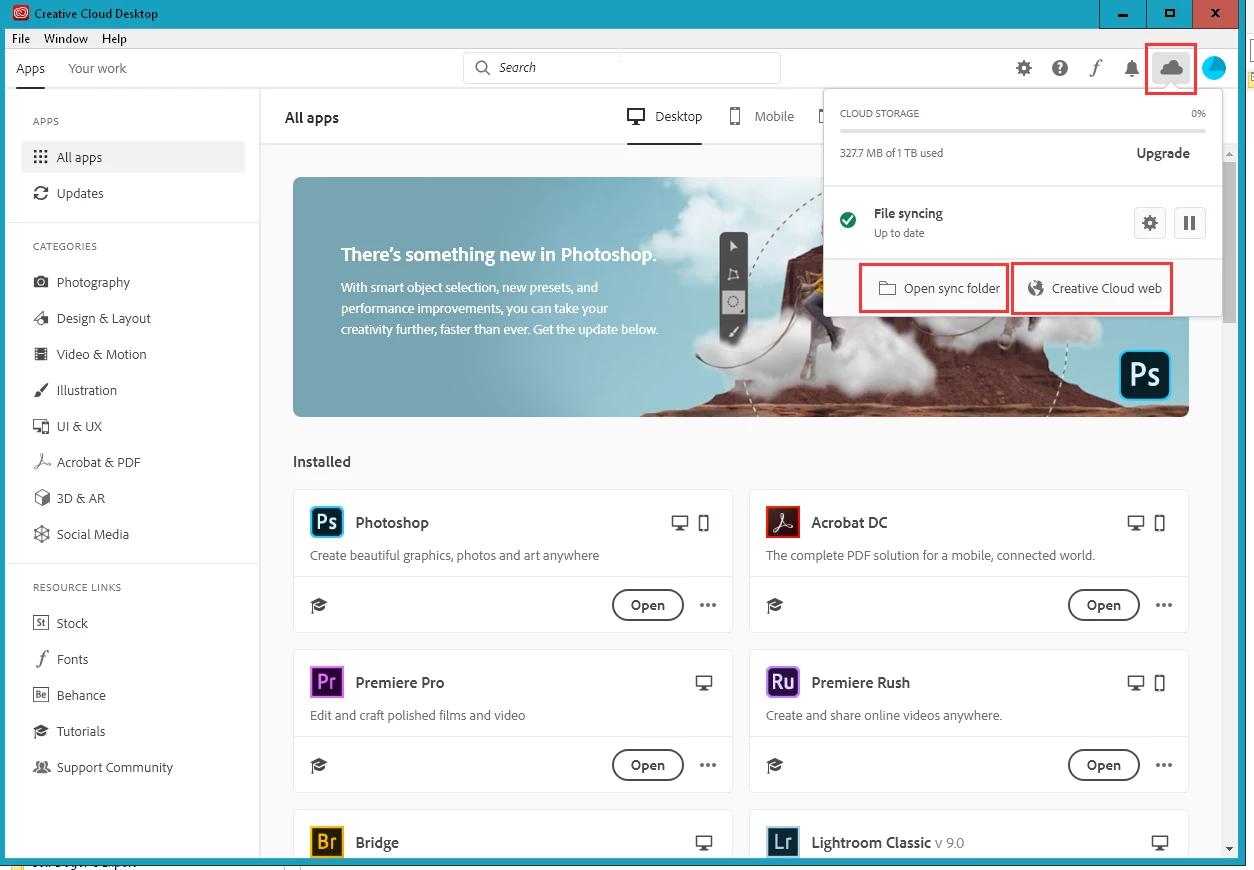The height and width of the screenshot is (870, 1254).
Task: Select the Mobile apps tab
Action: 761,117
